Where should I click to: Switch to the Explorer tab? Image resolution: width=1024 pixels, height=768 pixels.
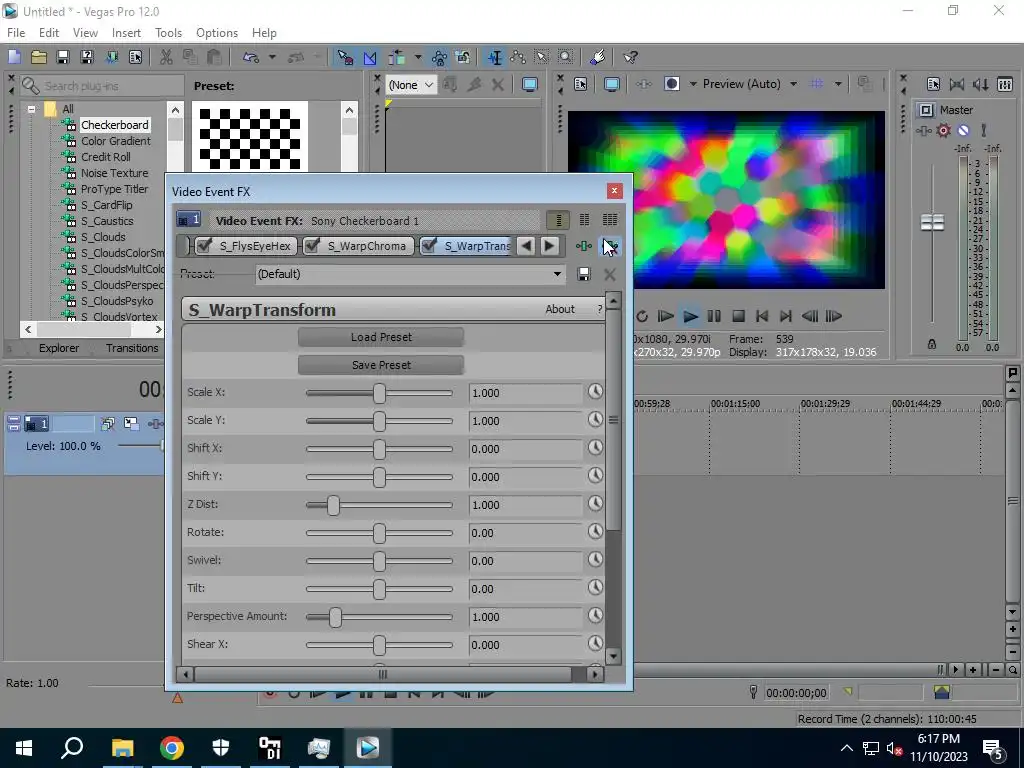tap(59, 348)
